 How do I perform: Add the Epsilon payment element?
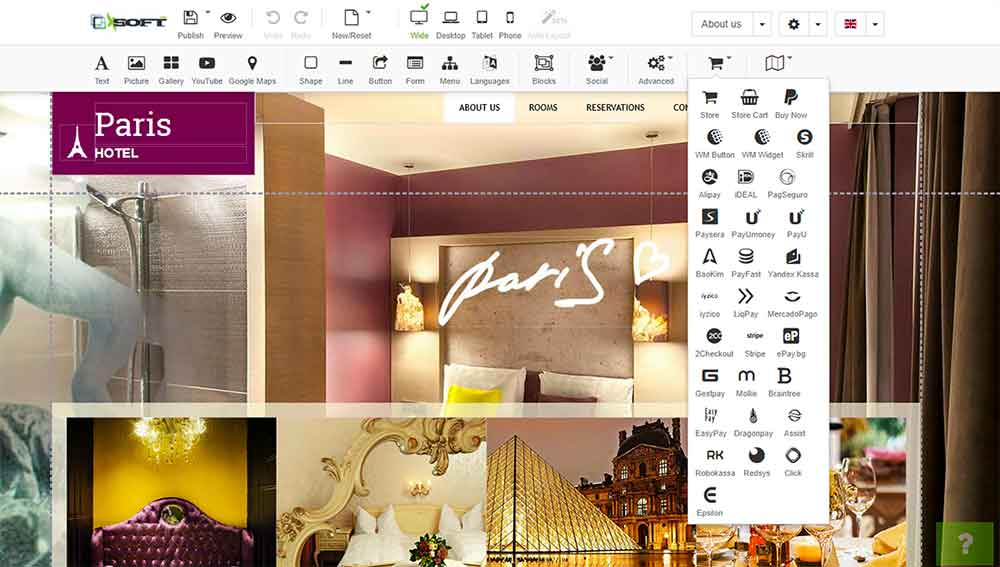(x=710, y=502)
